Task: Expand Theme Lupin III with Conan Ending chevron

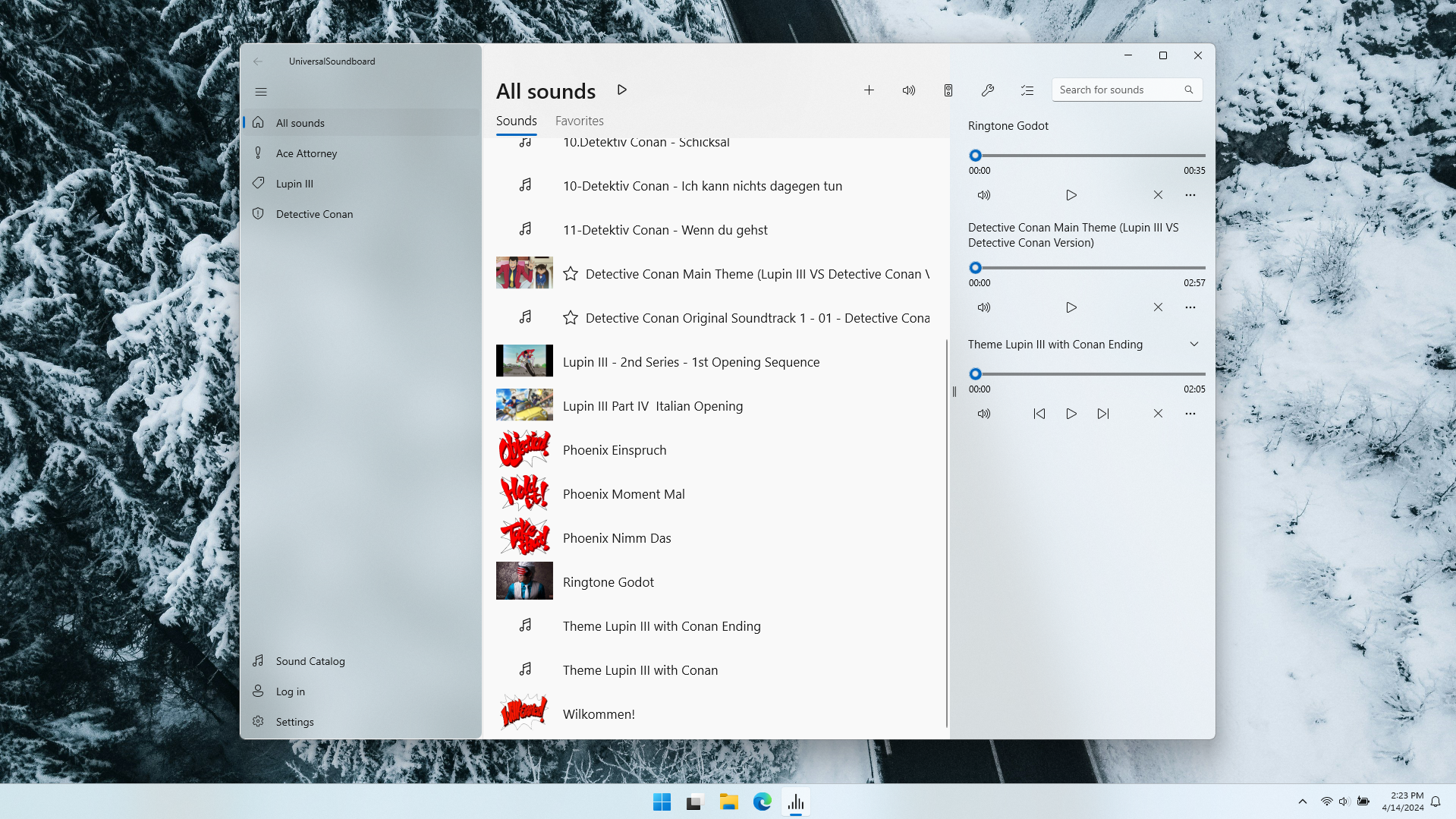Action: pyautogui.click(x=1194, y=345)
